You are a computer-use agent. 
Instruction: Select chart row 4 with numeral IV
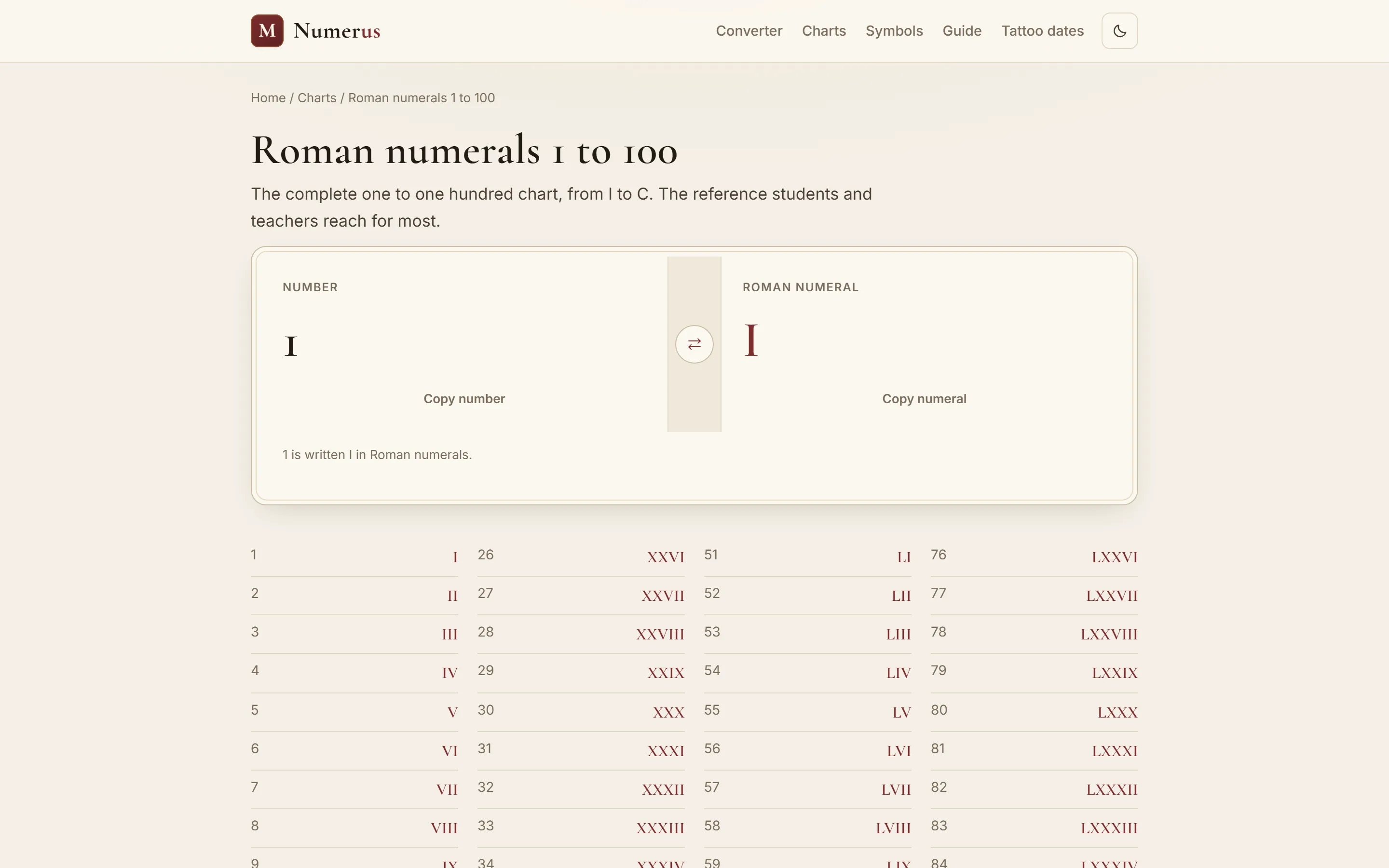(354, 672)
